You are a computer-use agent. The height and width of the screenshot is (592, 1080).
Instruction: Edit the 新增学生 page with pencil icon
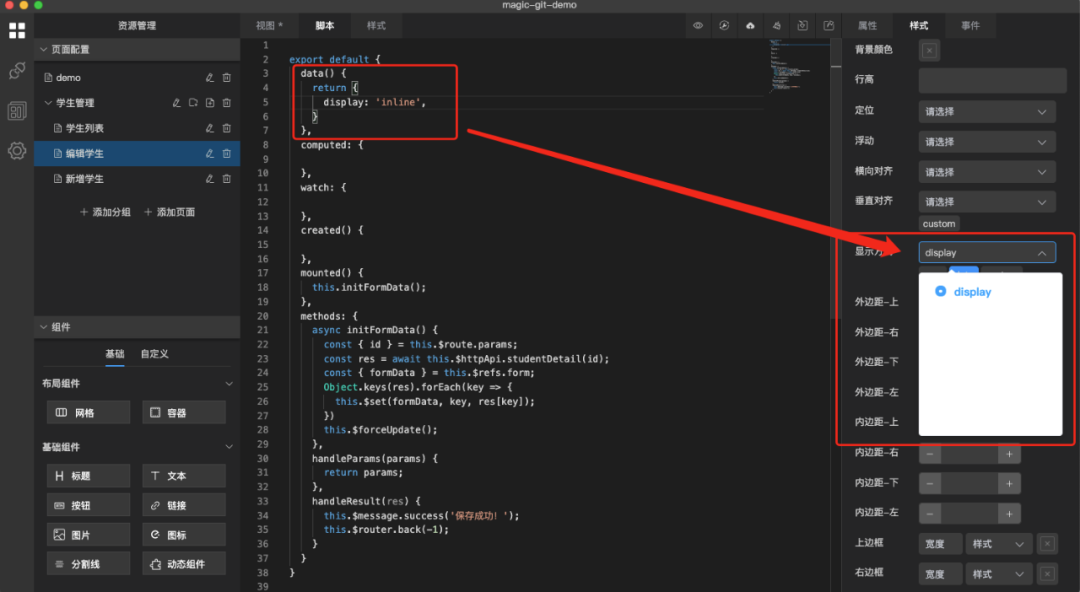pos(209,178)
